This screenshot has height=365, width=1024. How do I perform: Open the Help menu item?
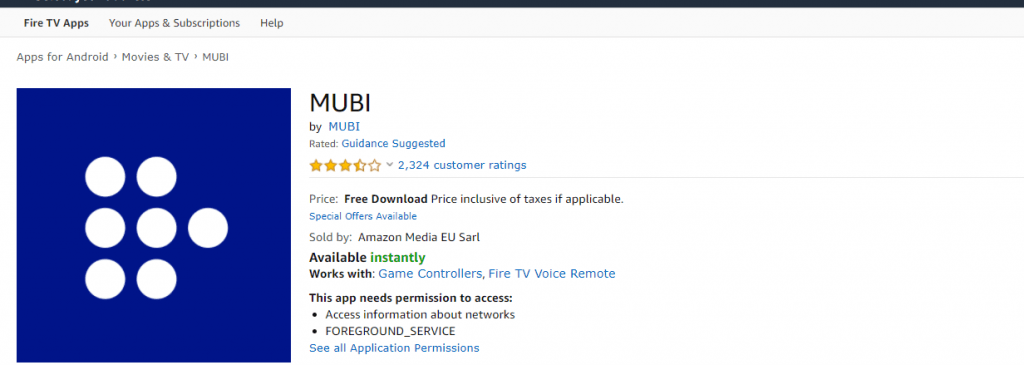tap(272, 23)
